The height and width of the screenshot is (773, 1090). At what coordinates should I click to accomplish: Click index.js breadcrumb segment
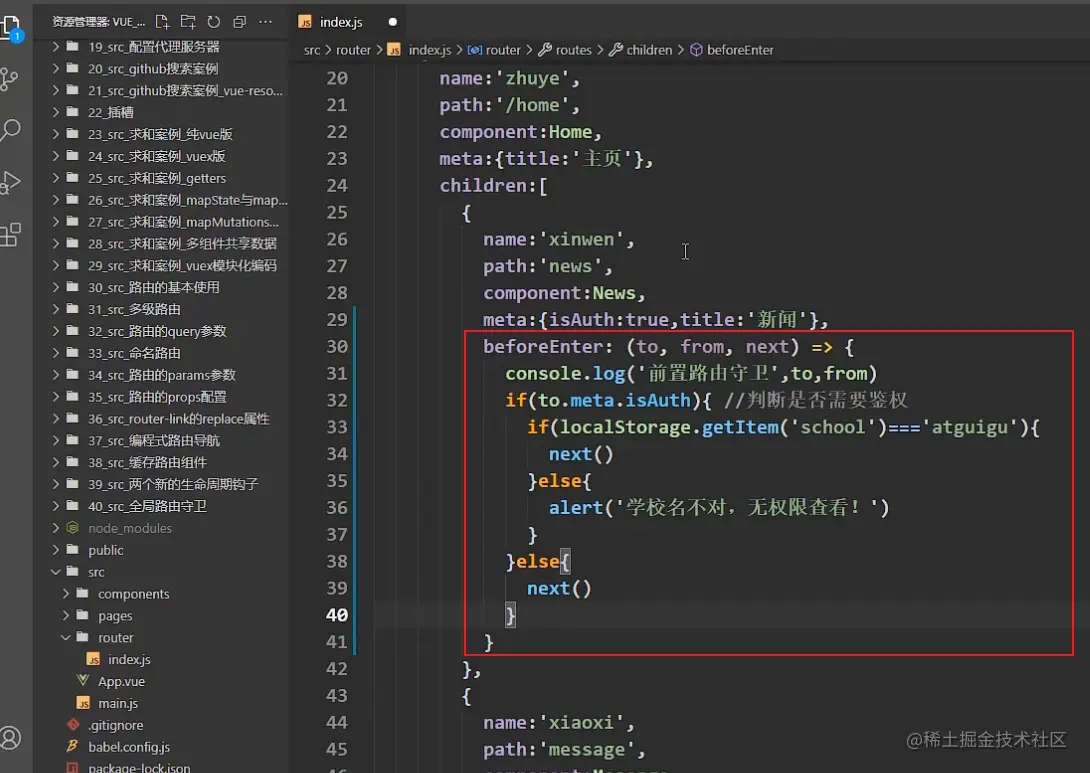click(x=430, y=50)
